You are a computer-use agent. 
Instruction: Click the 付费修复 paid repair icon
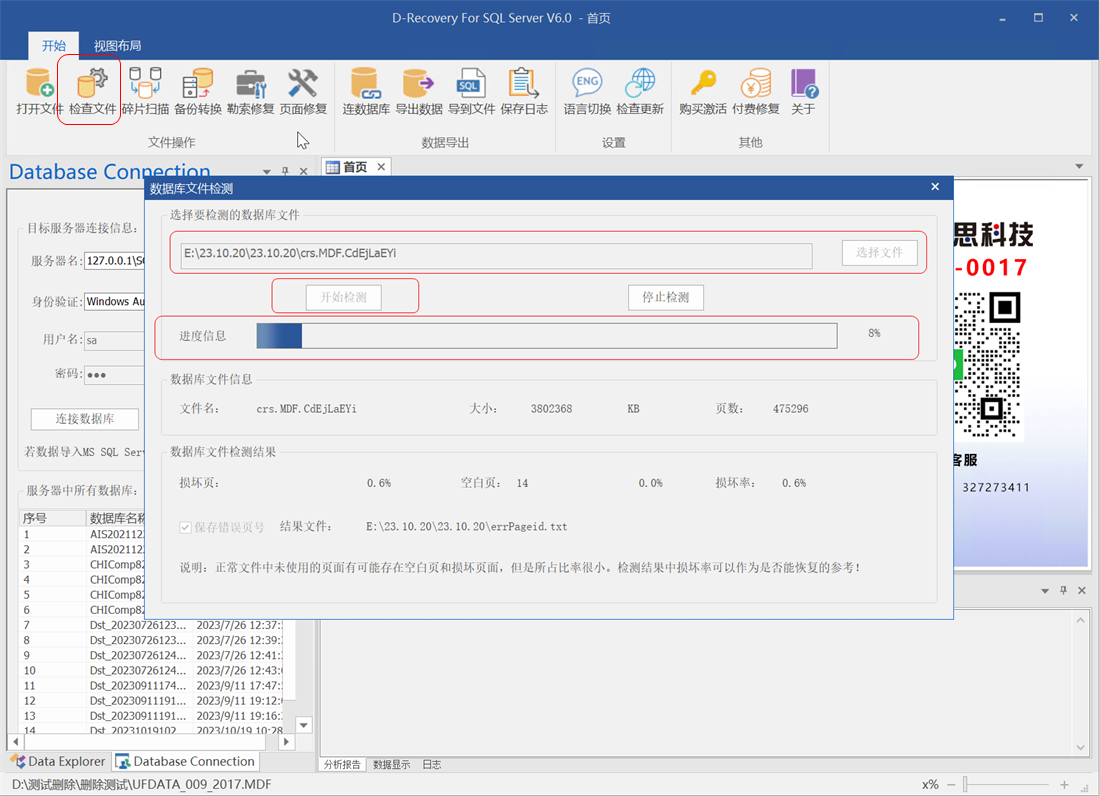coord(756,91)
